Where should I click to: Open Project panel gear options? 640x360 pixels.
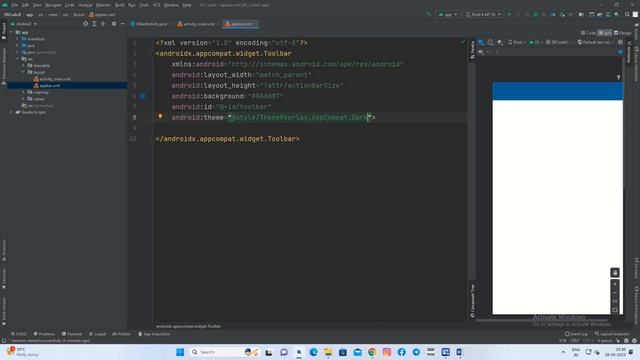click(114, 24)
